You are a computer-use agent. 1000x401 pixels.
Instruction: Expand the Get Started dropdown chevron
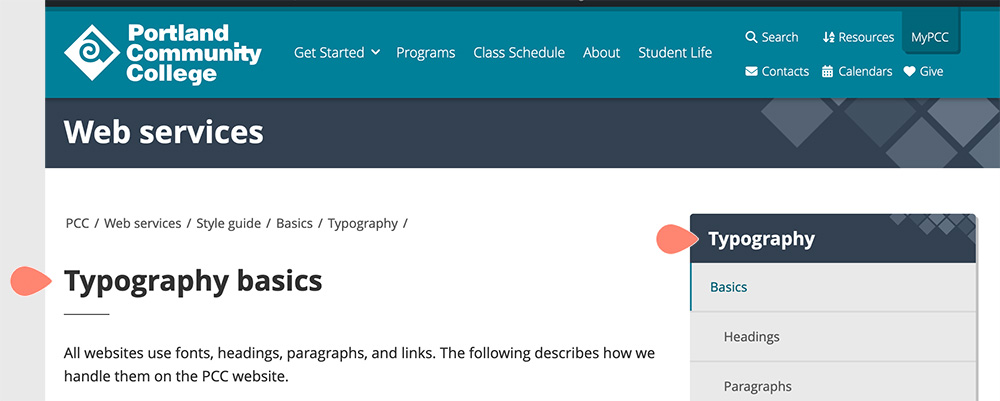click(x=376, y=52)
